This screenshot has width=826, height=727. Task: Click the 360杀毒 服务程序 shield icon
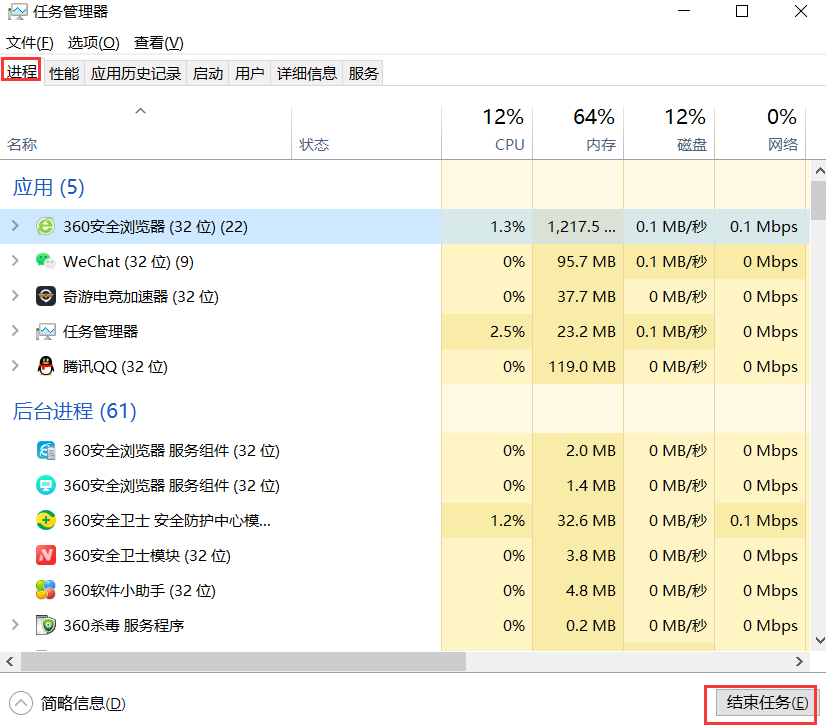[45, 625]
